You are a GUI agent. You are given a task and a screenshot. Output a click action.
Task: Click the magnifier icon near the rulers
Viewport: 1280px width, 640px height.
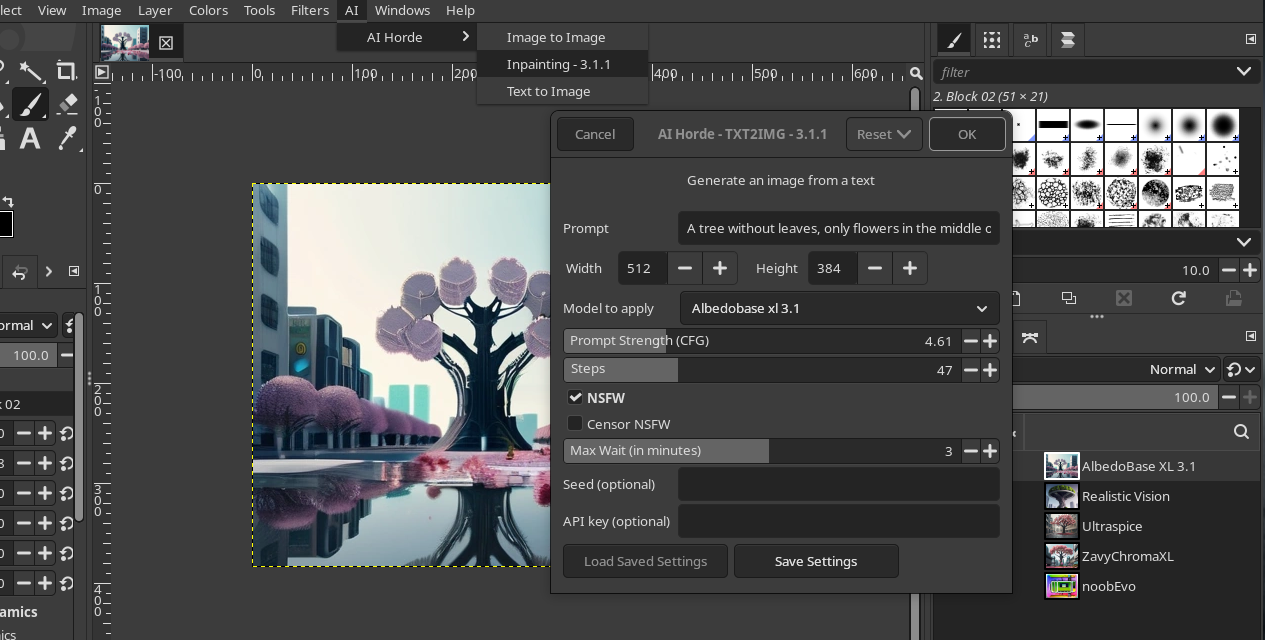point(916,73)
